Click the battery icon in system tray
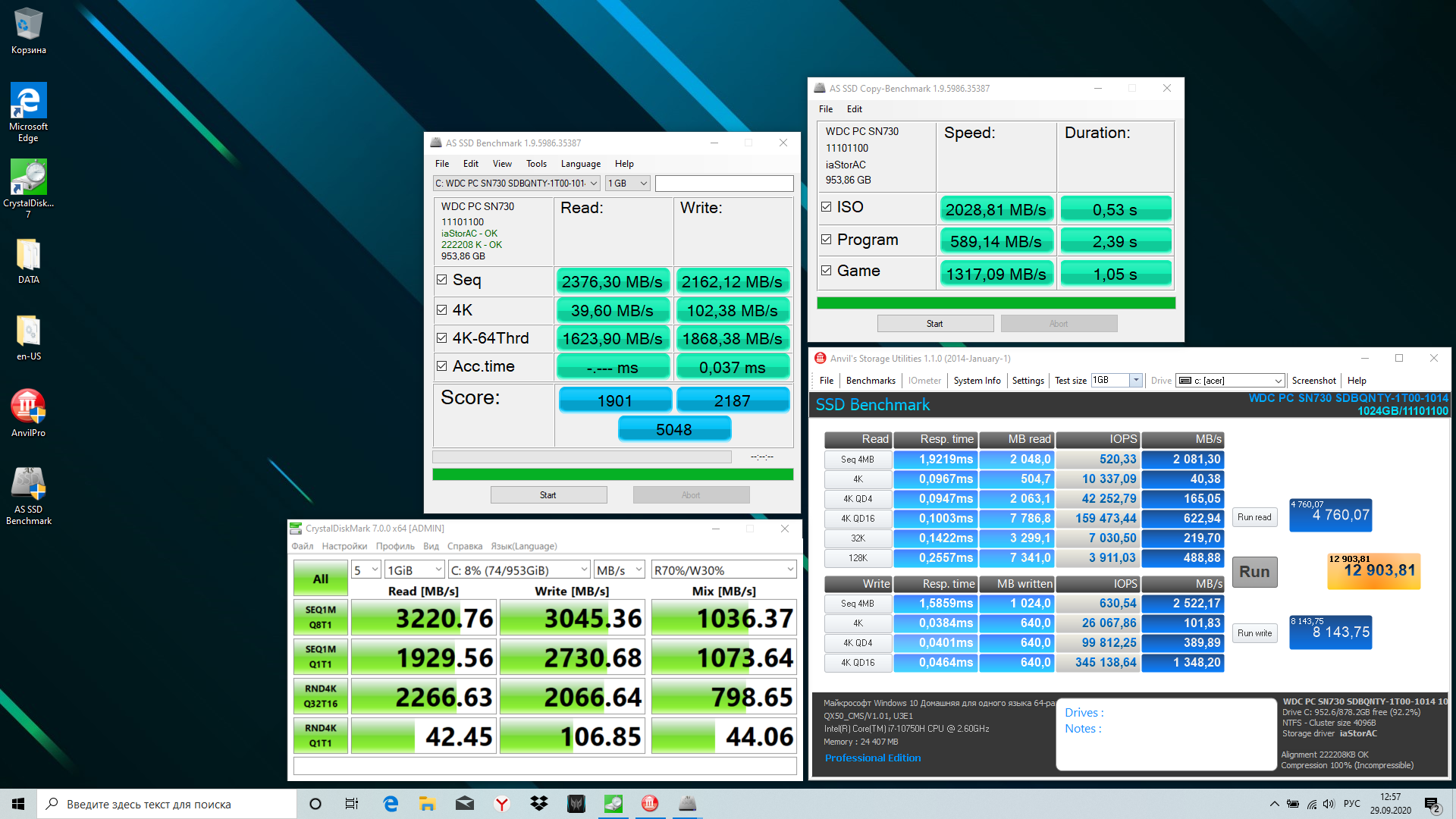This screenshot has width=1456, height=819. (1293, 804)
